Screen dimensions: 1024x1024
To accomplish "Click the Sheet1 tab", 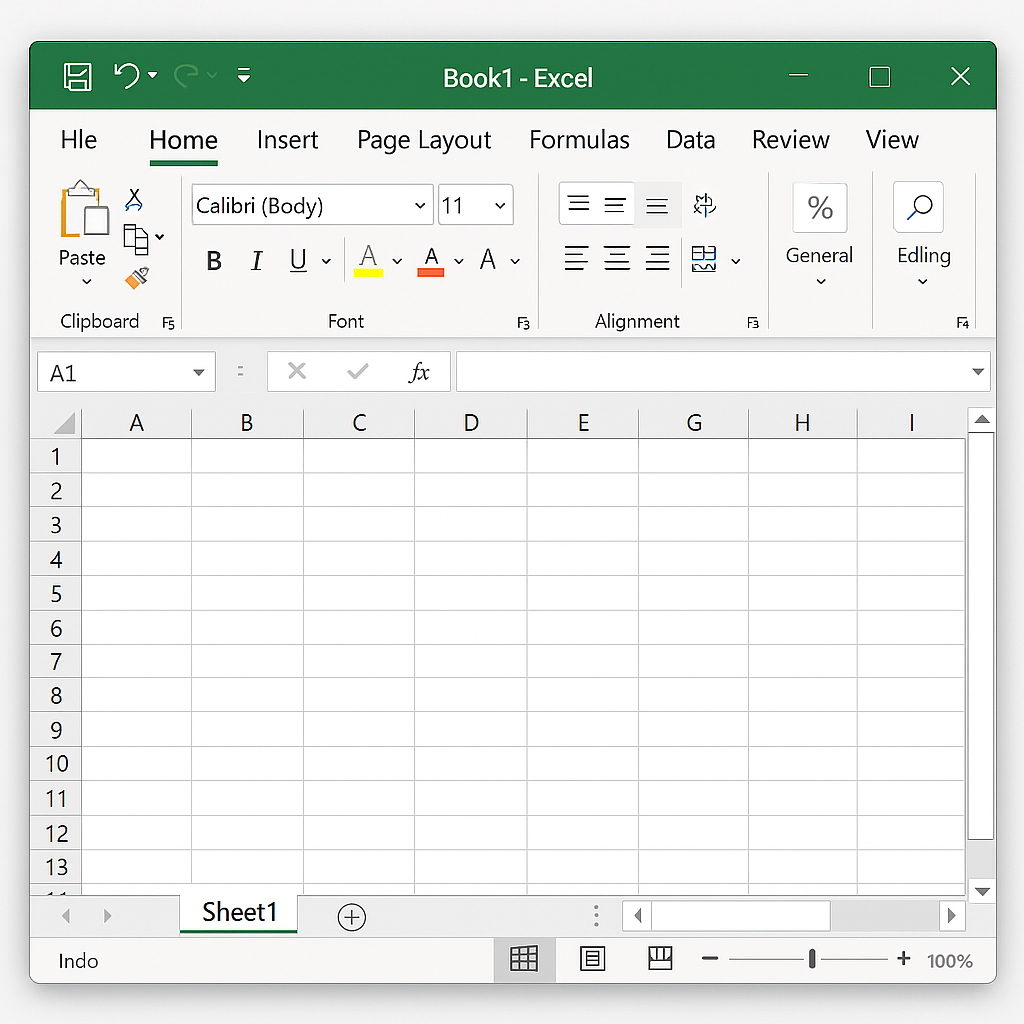I will (239, 913).
